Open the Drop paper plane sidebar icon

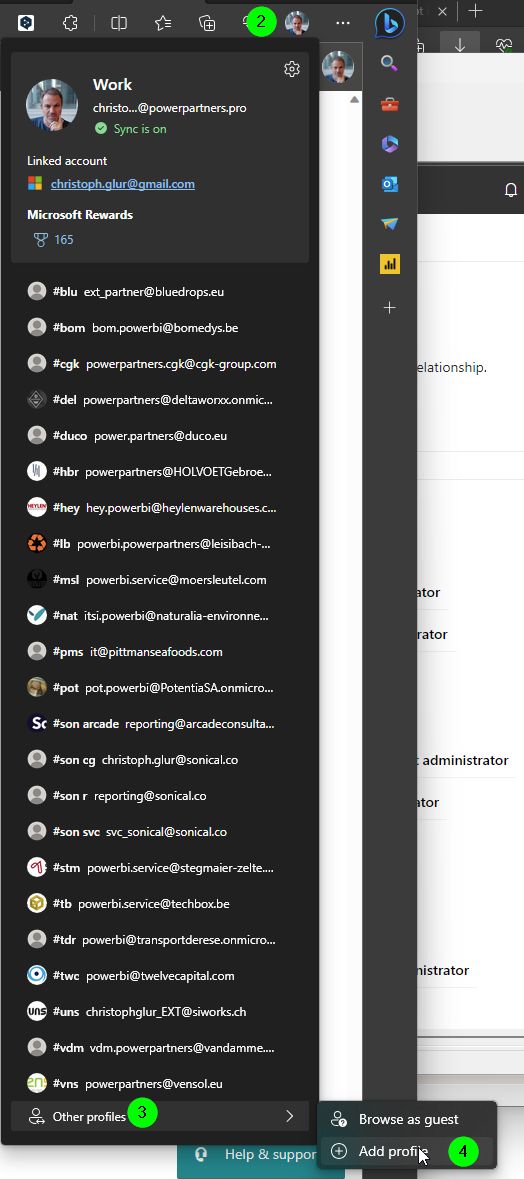389,224
